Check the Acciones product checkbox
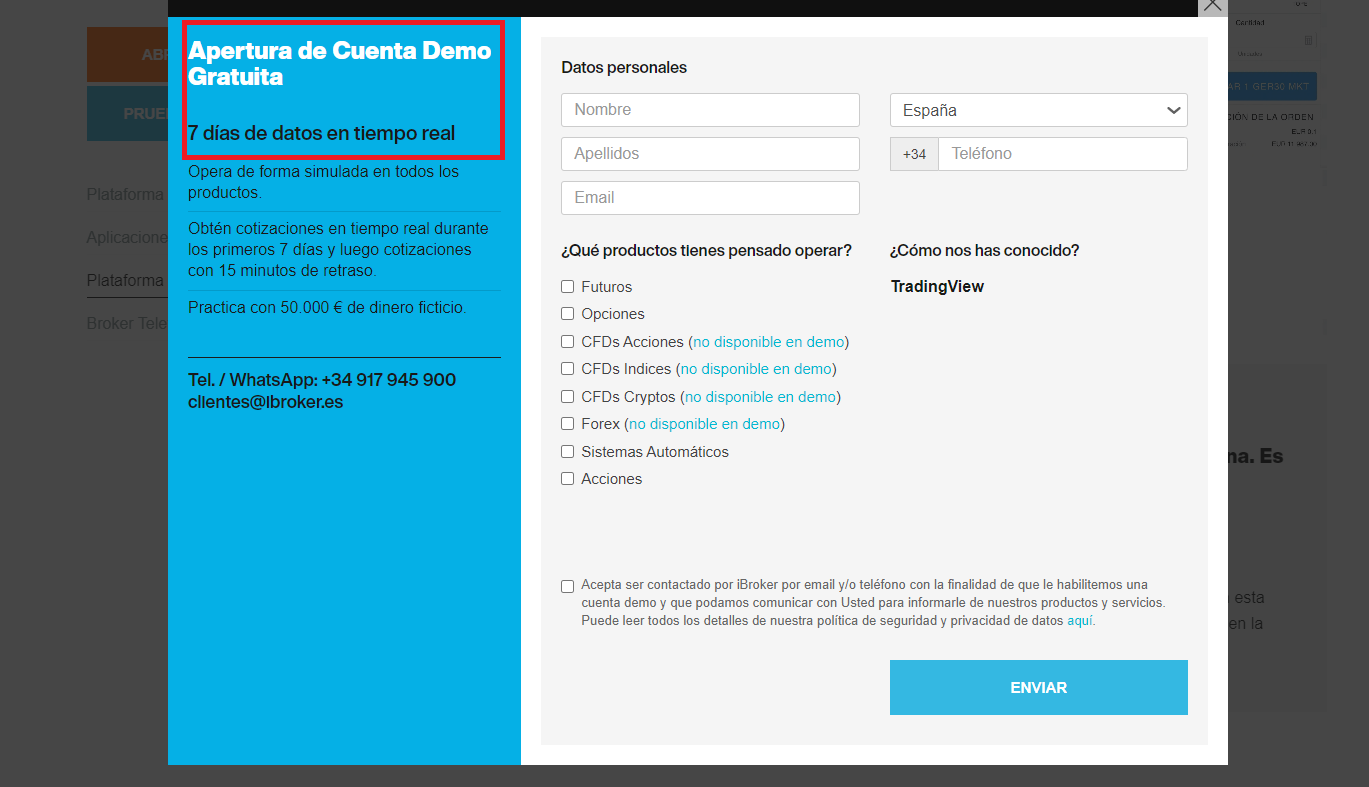1369x787 pixels. pyautogui.click(x=568, y=479)
